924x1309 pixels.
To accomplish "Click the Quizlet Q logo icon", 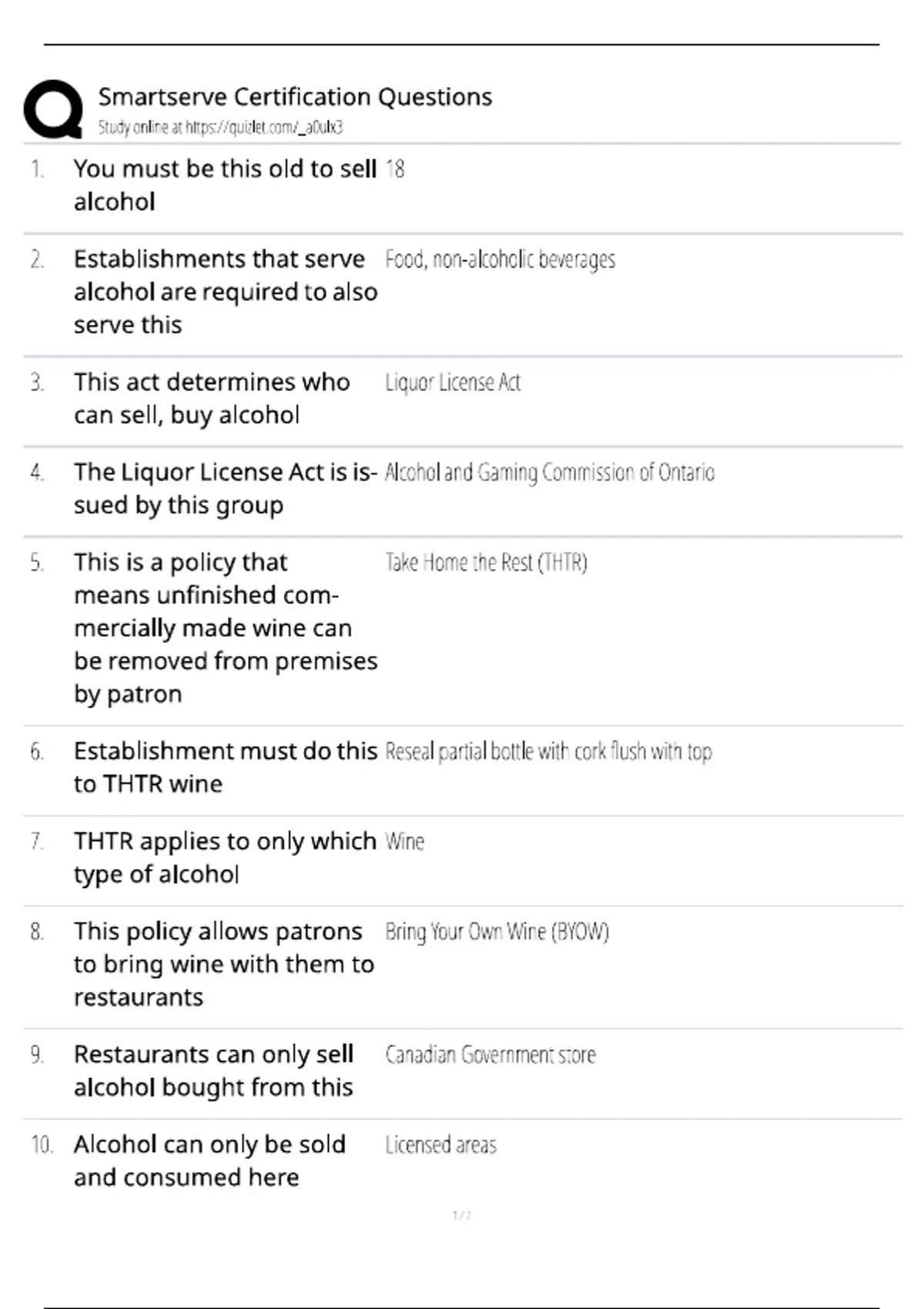I will click(53, 109).
